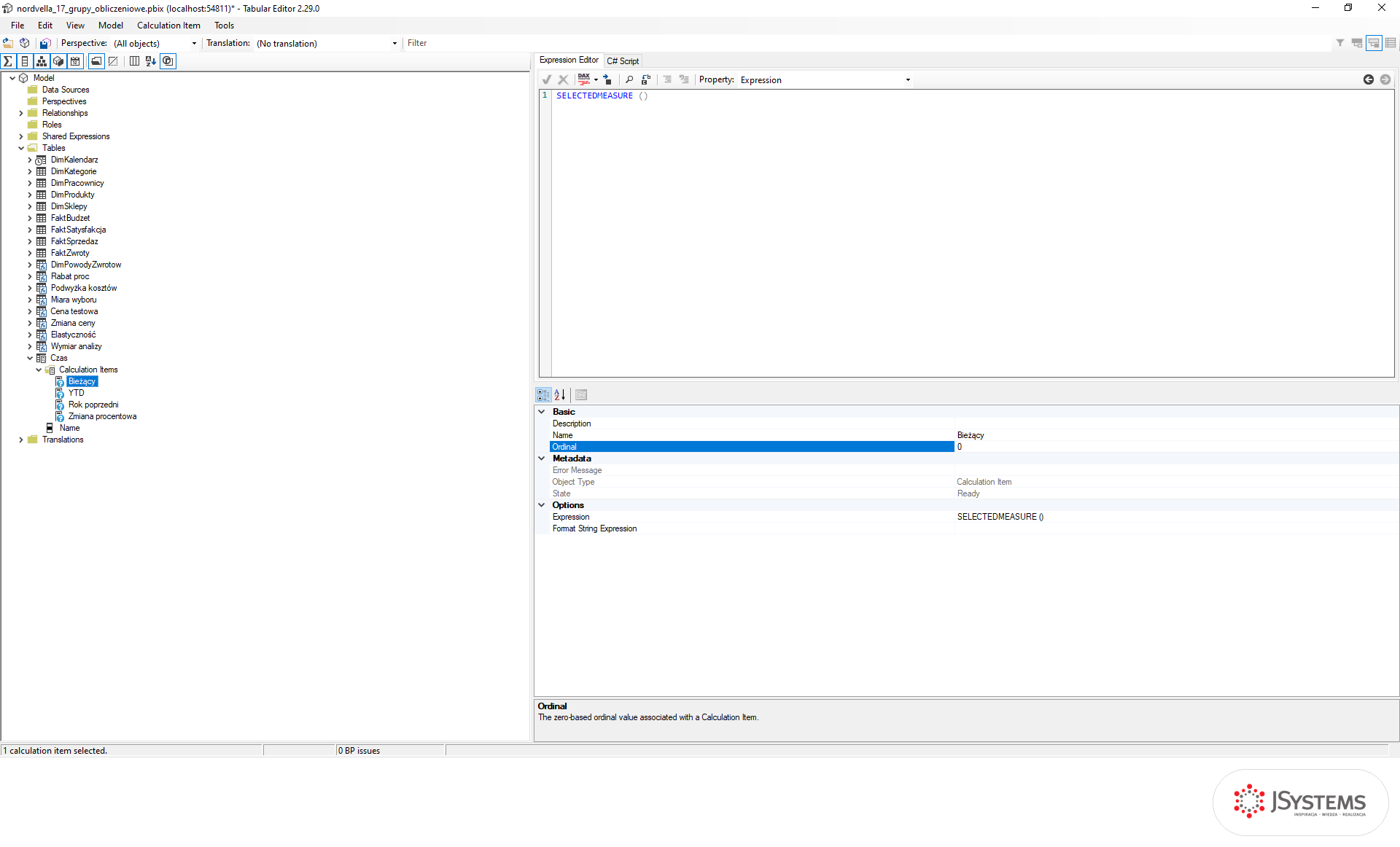Click the DAX Formatter icon
1400x847 pixels.
tap(584, 79)
